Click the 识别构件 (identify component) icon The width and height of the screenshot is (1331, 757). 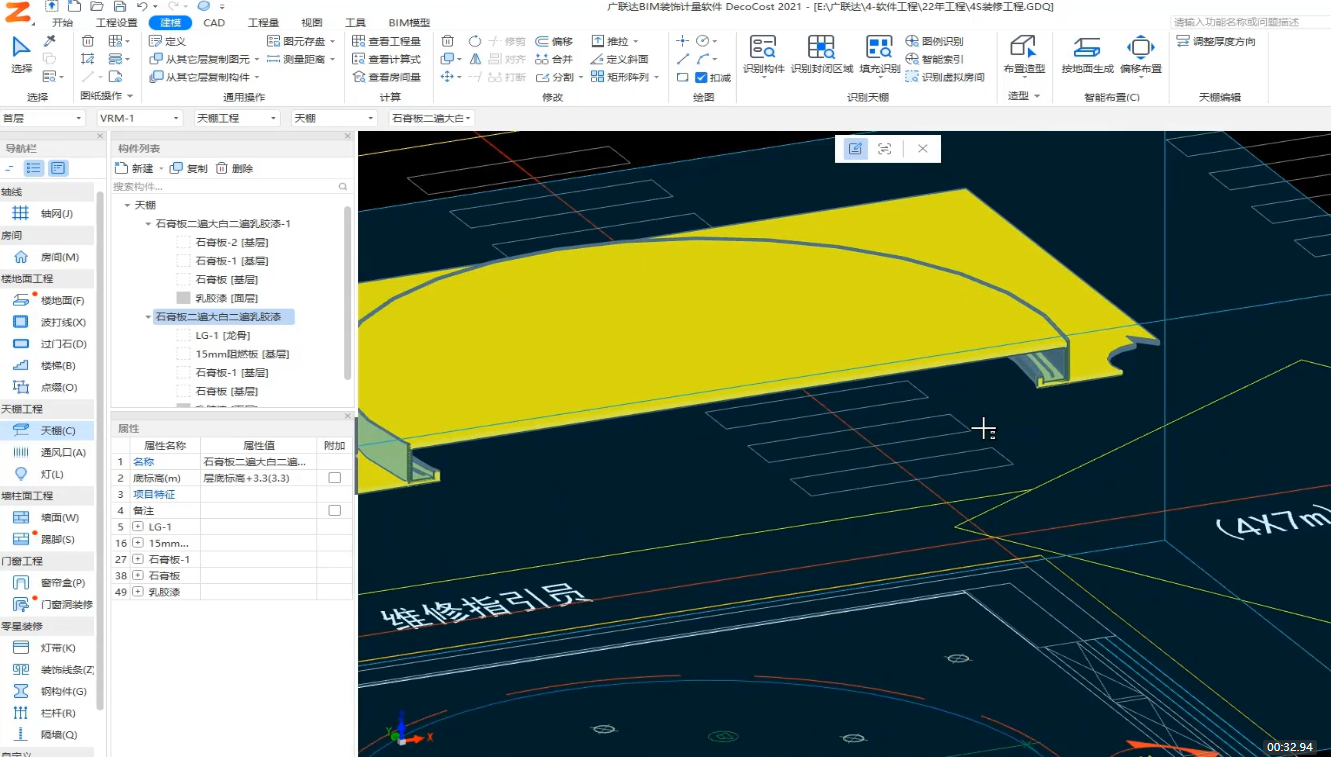pos(763,48)
